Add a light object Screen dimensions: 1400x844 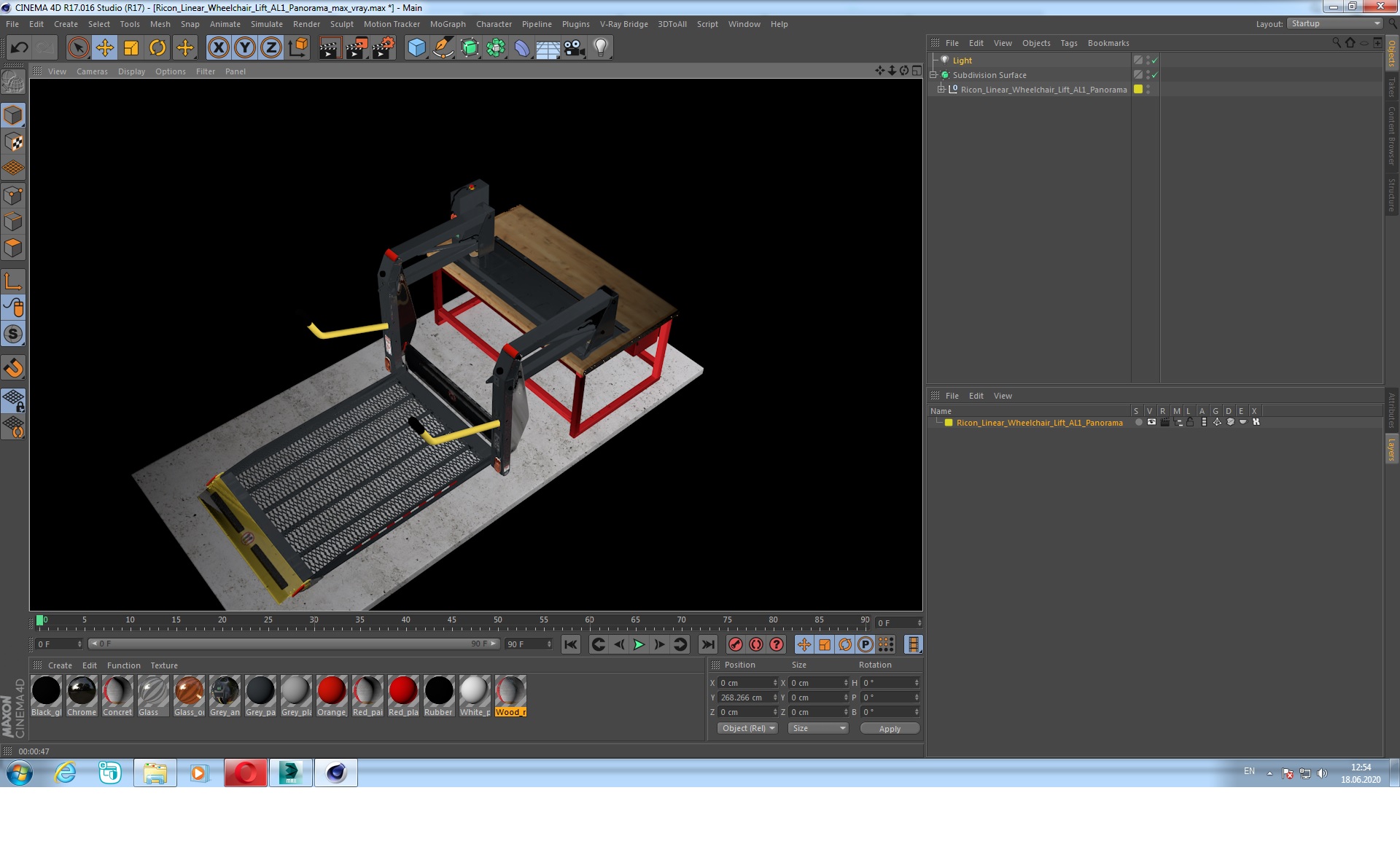[601, 48]
